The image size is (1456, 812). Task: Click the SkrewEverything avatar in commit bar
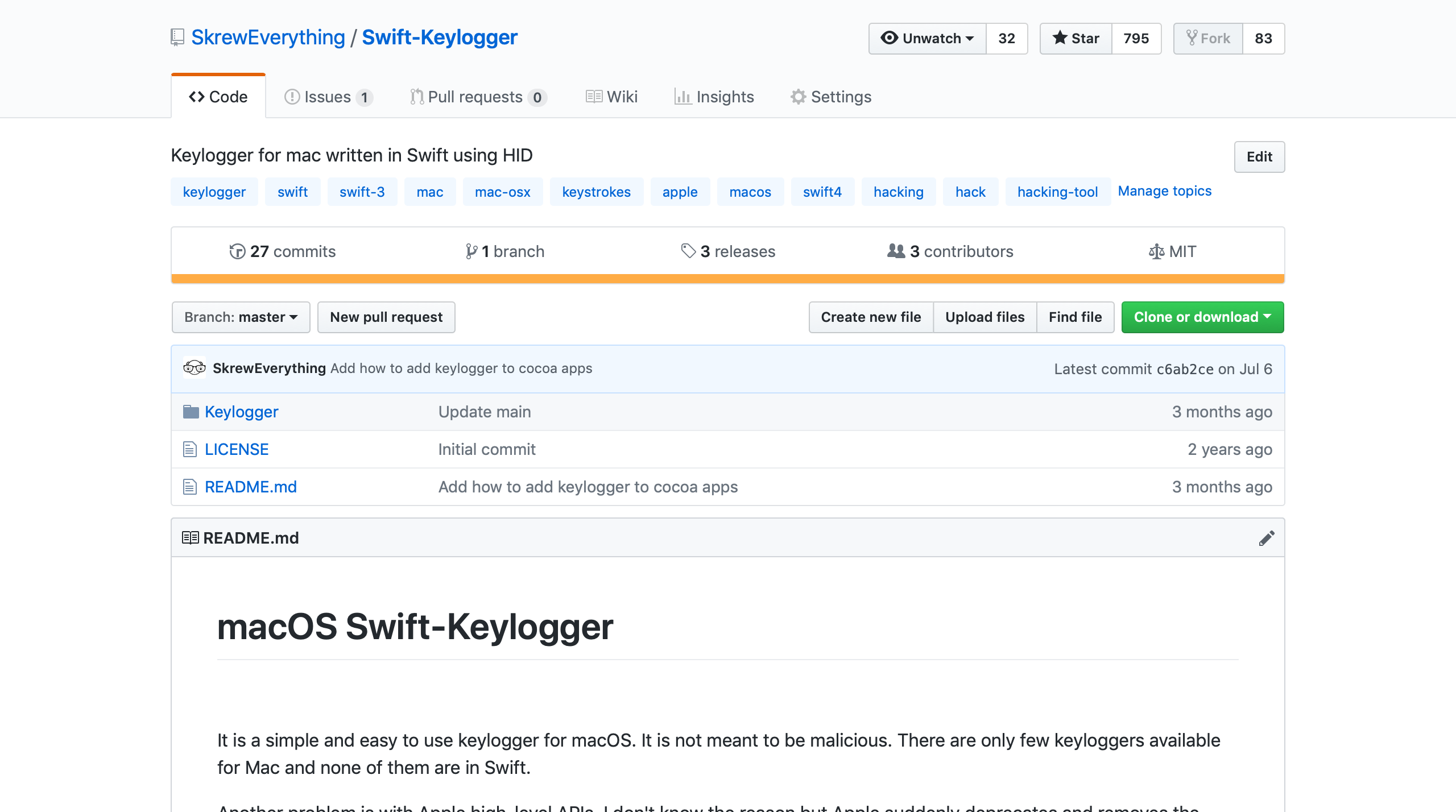[x=195, y=368]
